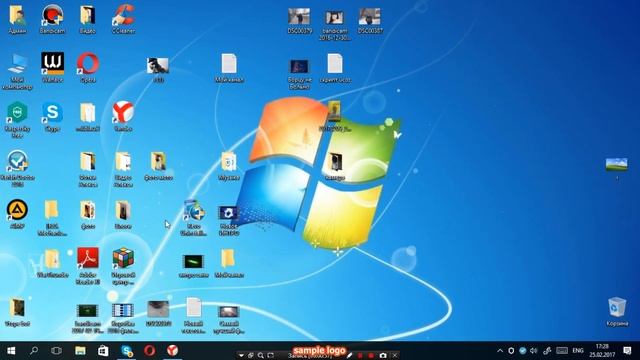Take a screenshot with recording bar camera
The width and height of the screenshot is (640, 360).
point(382,356)
